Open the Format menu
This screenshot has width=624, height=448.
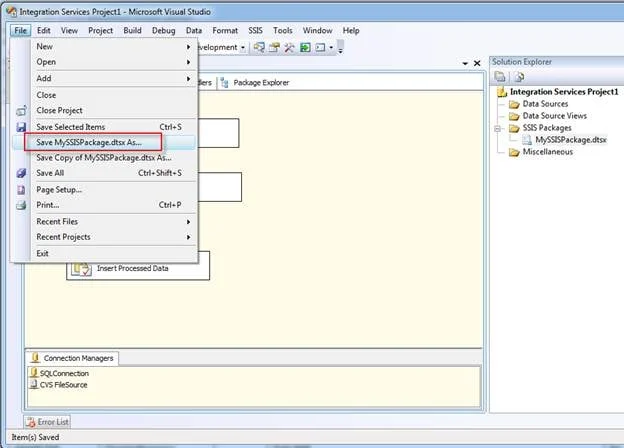click(x=225, y=31)
